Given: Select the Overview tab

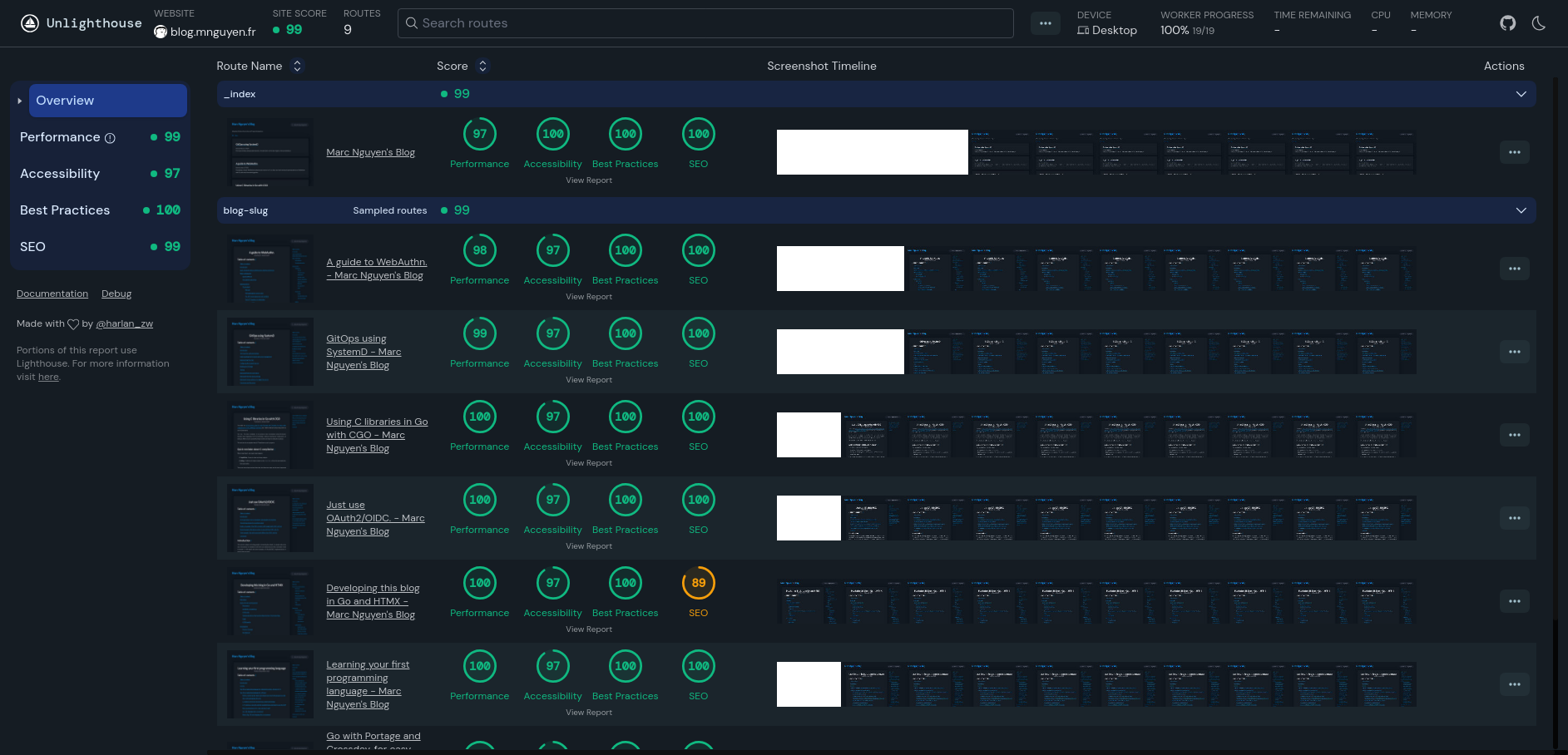Looking at the screenshot, I should 108,101.
